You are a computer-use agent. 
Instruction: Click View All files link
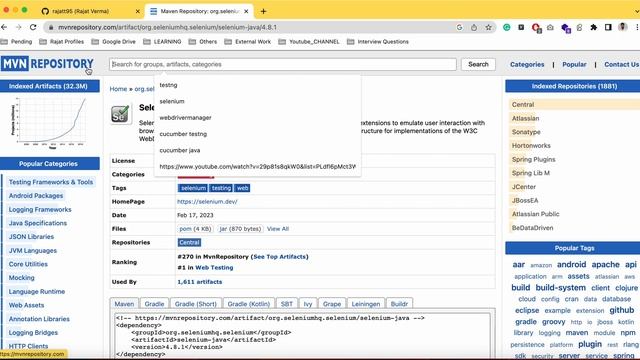[278, 229]
